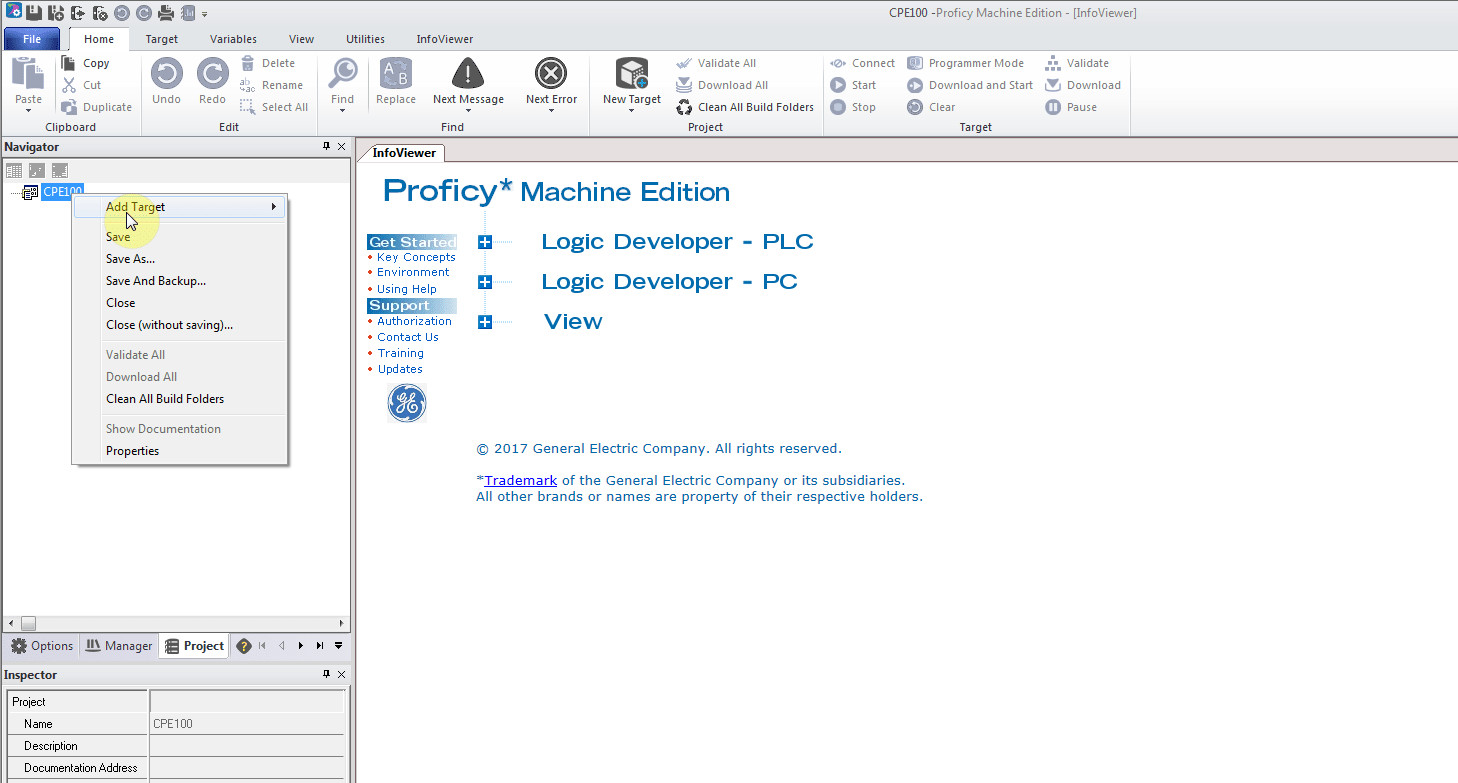This screenshot has height=783, width=1458.
Task: Open the Updates support link
Action: click(x=400, y=369)
